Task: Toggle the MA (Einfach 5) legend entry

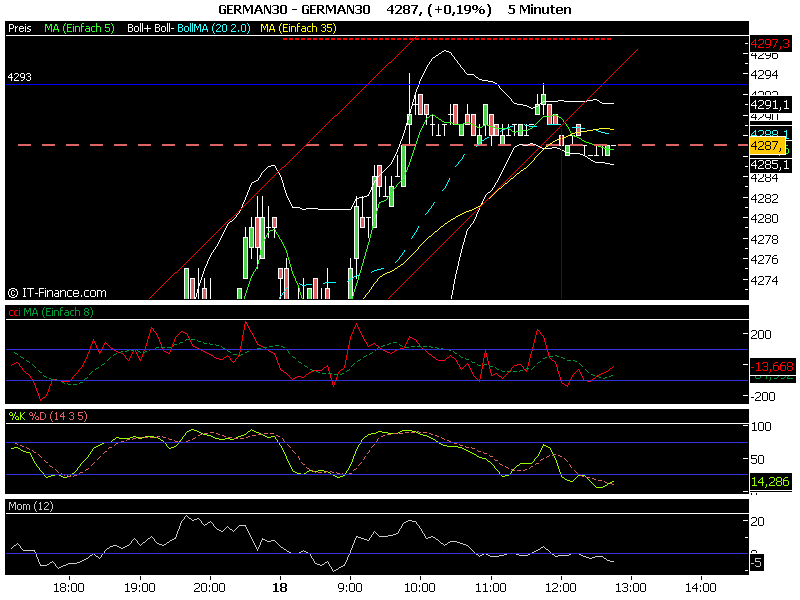Action: [80, 29]
